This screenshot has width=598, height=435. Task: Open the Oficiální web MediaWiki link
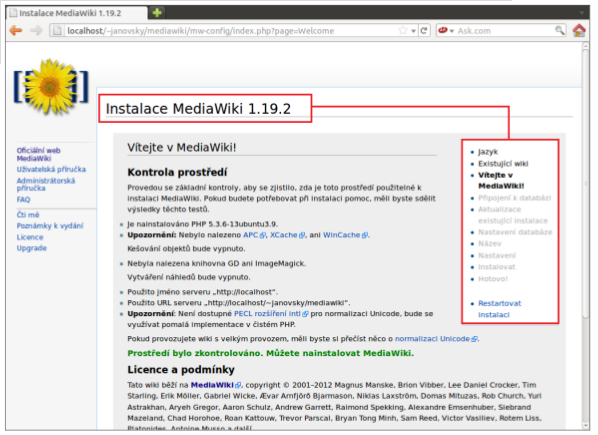(x=38, y=154)
